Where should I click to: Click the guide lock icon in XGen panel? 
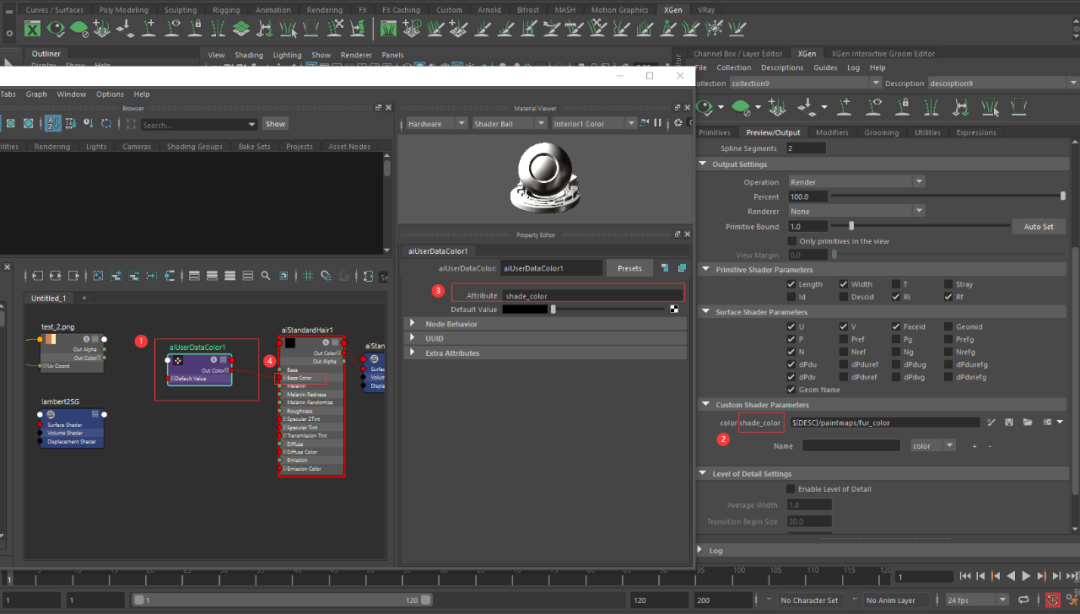[902, 107]
